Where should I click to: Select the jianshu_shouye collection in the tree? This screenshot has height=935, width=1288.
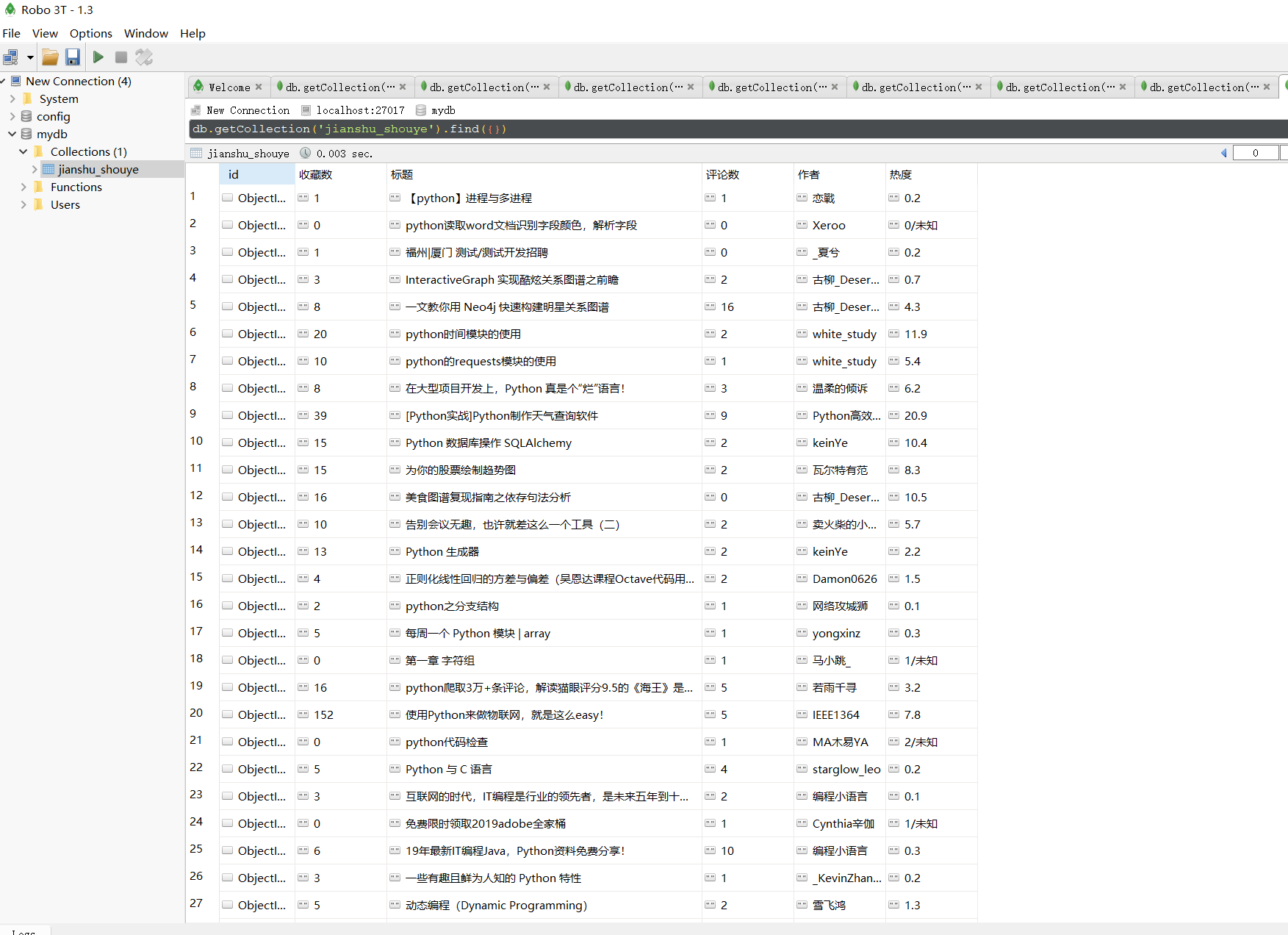tap(98, 169)
